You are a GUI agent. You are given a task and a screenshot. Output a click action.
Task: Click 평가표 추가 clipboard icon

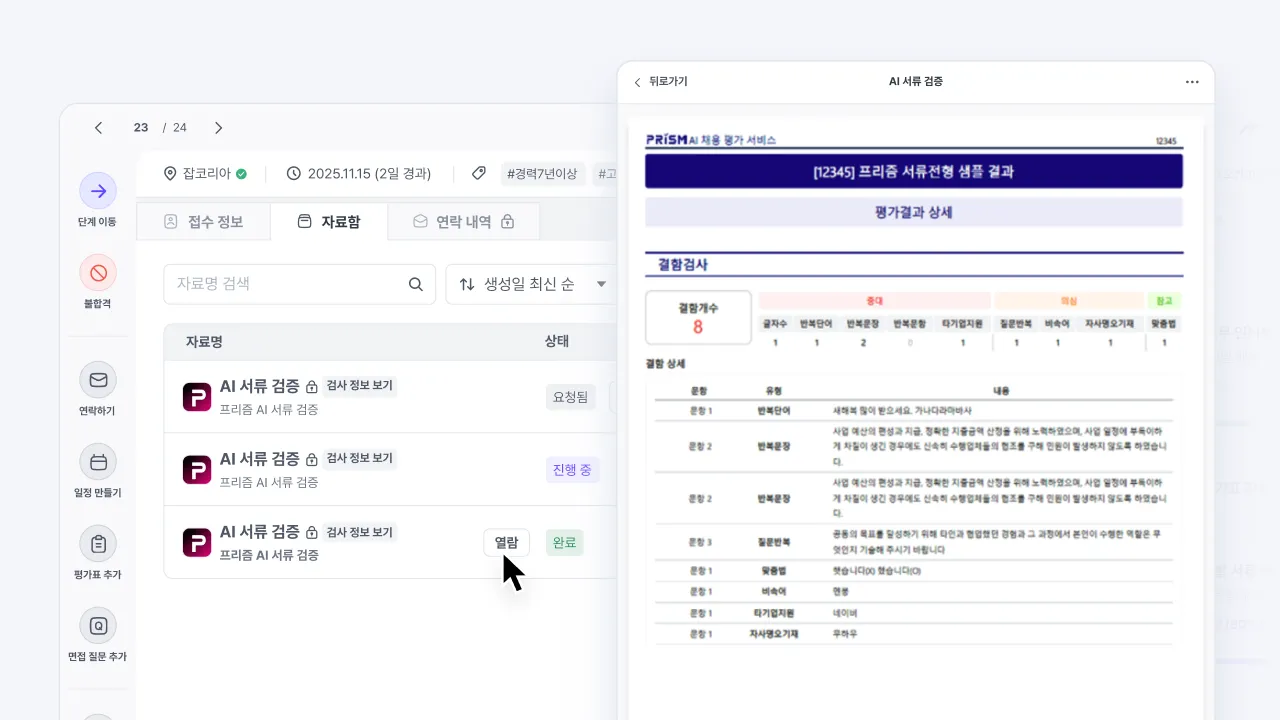[98, 544]
